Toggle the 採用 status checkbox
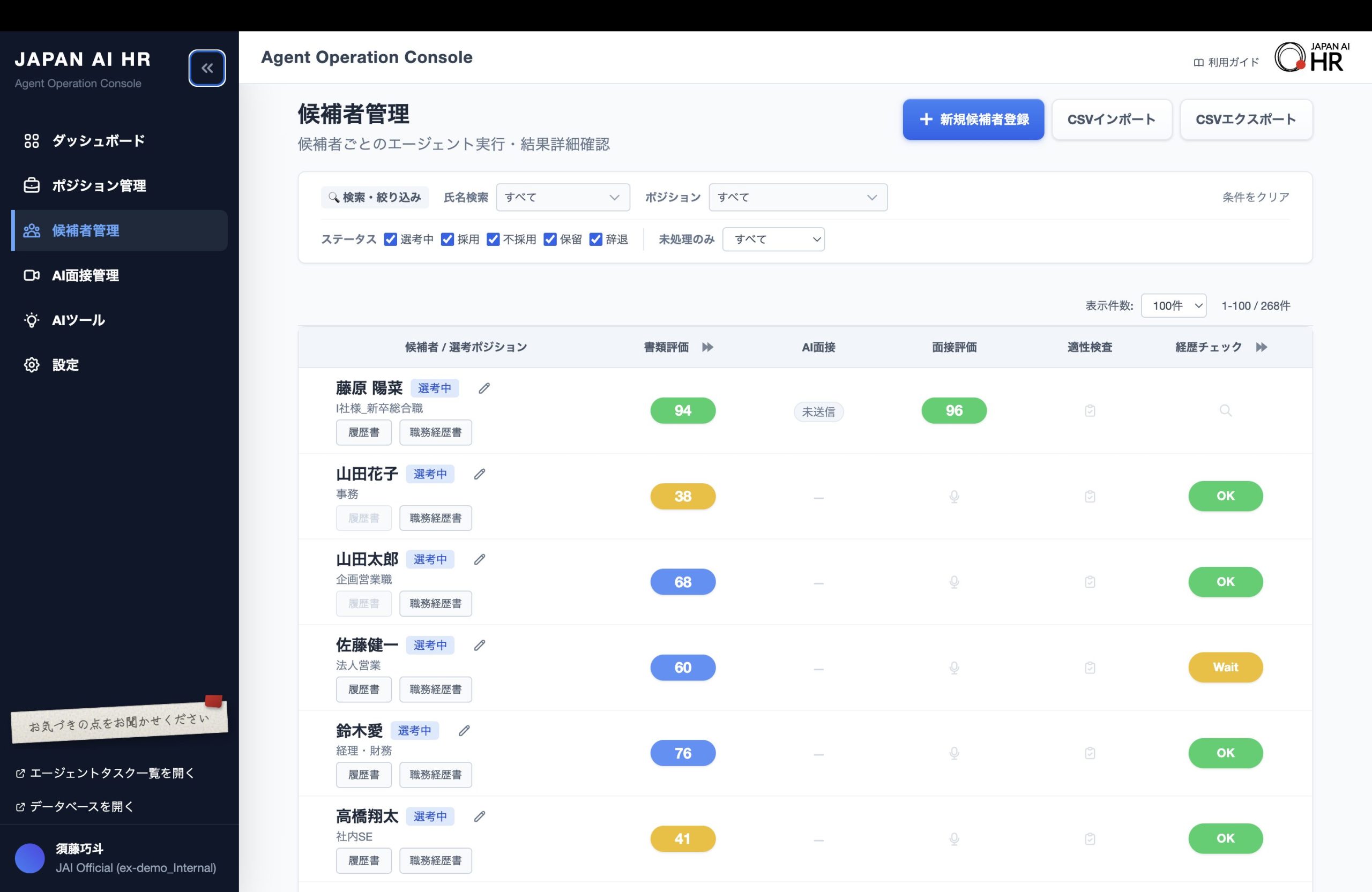Screen dimensions: 1372x892 [x=448, y=239]
